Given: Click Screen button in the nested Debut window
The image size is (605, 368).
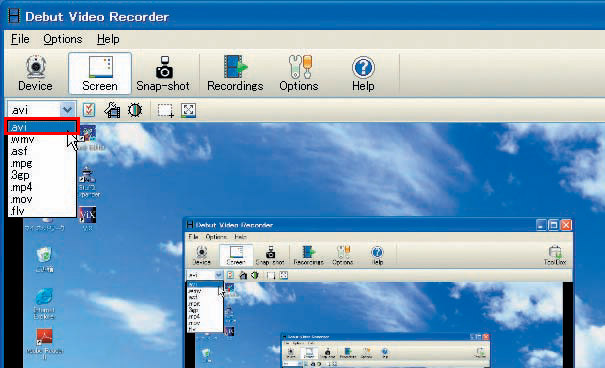Looking at the screenshot, I should [x=236, y=255].
